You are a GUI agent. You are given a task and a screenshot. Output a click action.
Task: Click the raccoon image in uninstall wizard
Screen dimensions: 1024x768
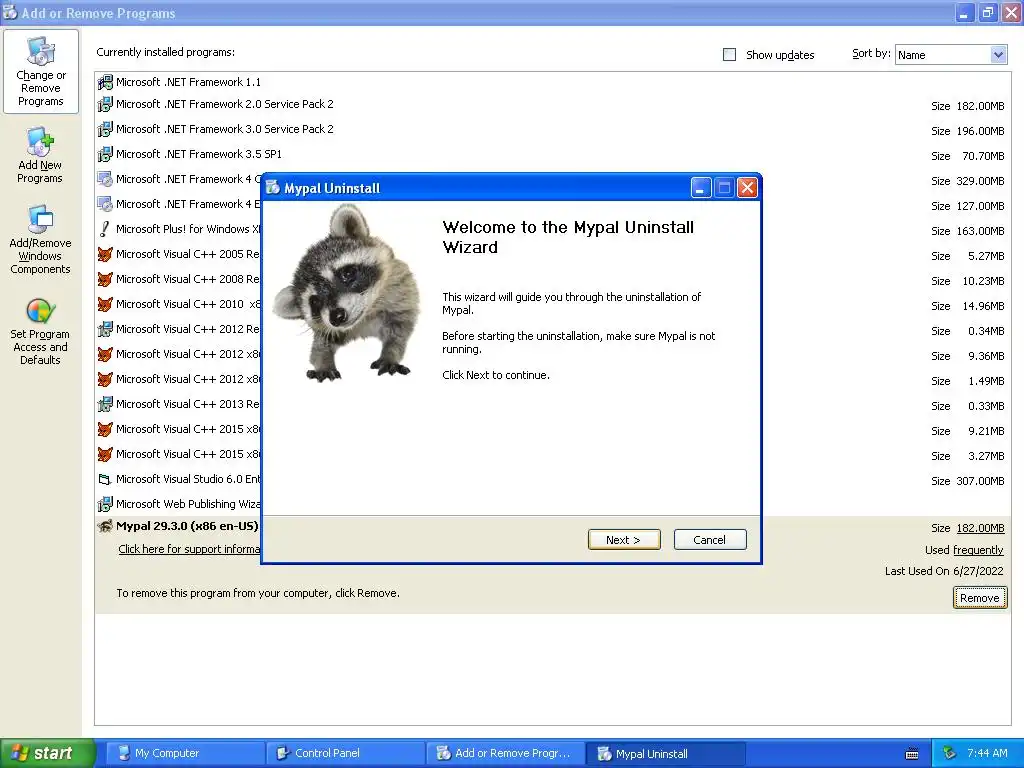(347, 293)
